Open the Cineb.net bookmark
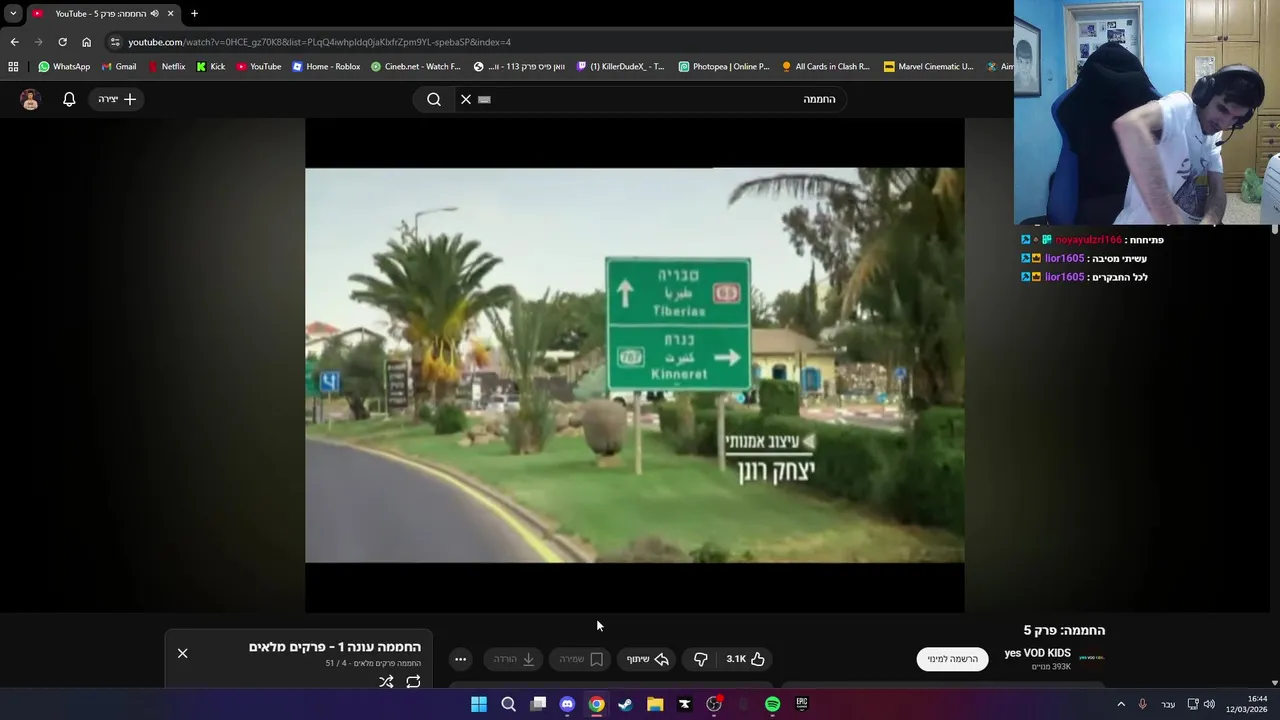The width and height of the screenshot is (1280, 720). [x=416, y=67]
